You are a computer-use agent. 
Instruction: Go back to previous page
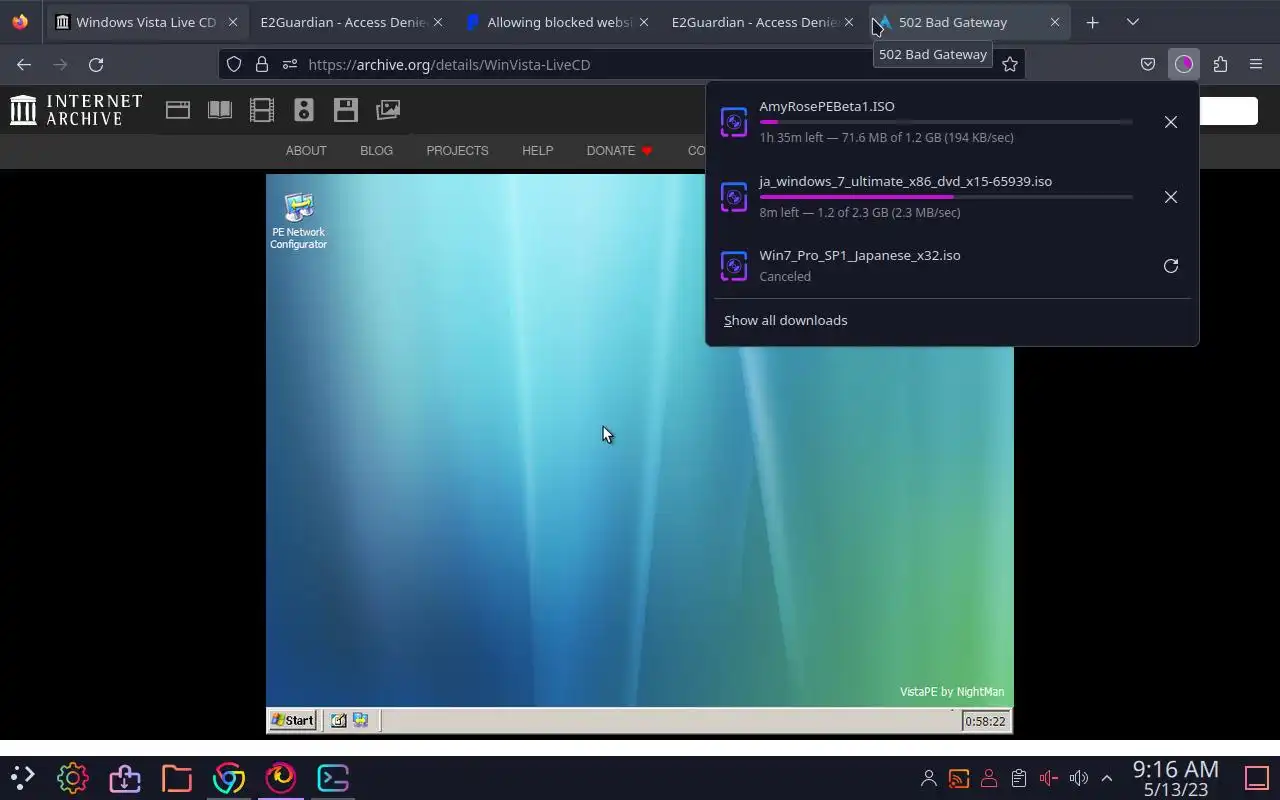click(x=24, y=64)
